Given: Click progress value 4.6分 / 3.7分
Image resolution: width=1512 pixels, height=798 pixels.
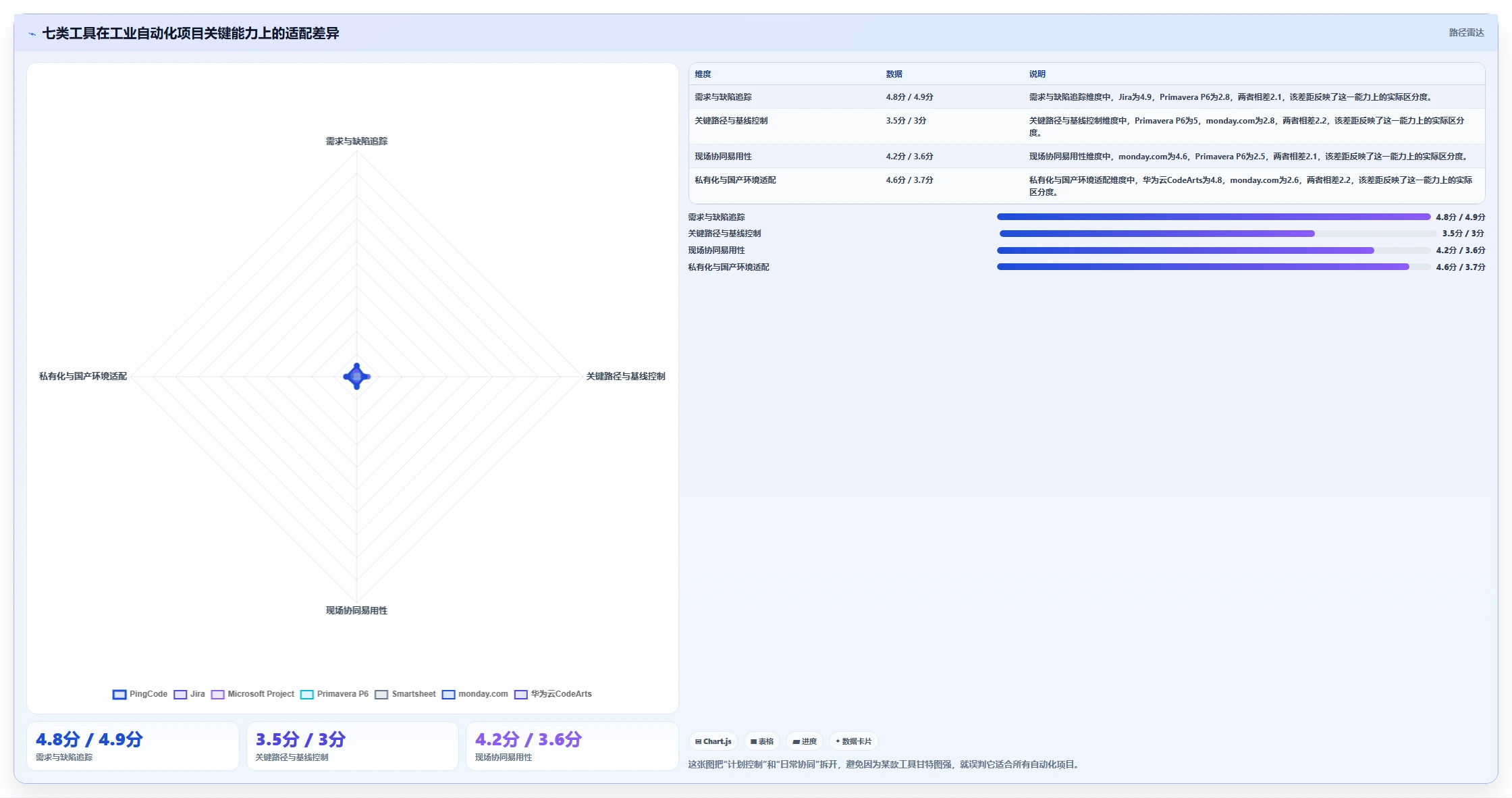Looking at the screenshot, I should point(1461,267).
